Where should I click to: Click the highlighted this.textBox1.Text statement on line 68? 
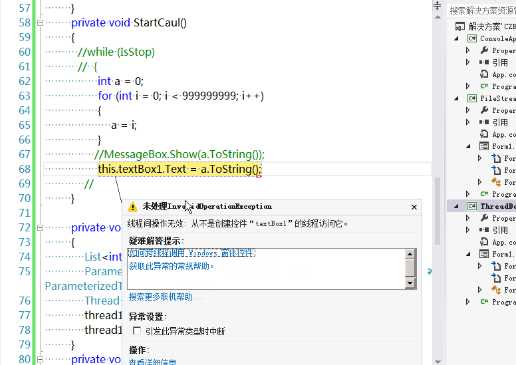pyautogui.click(x=180, y=169)
